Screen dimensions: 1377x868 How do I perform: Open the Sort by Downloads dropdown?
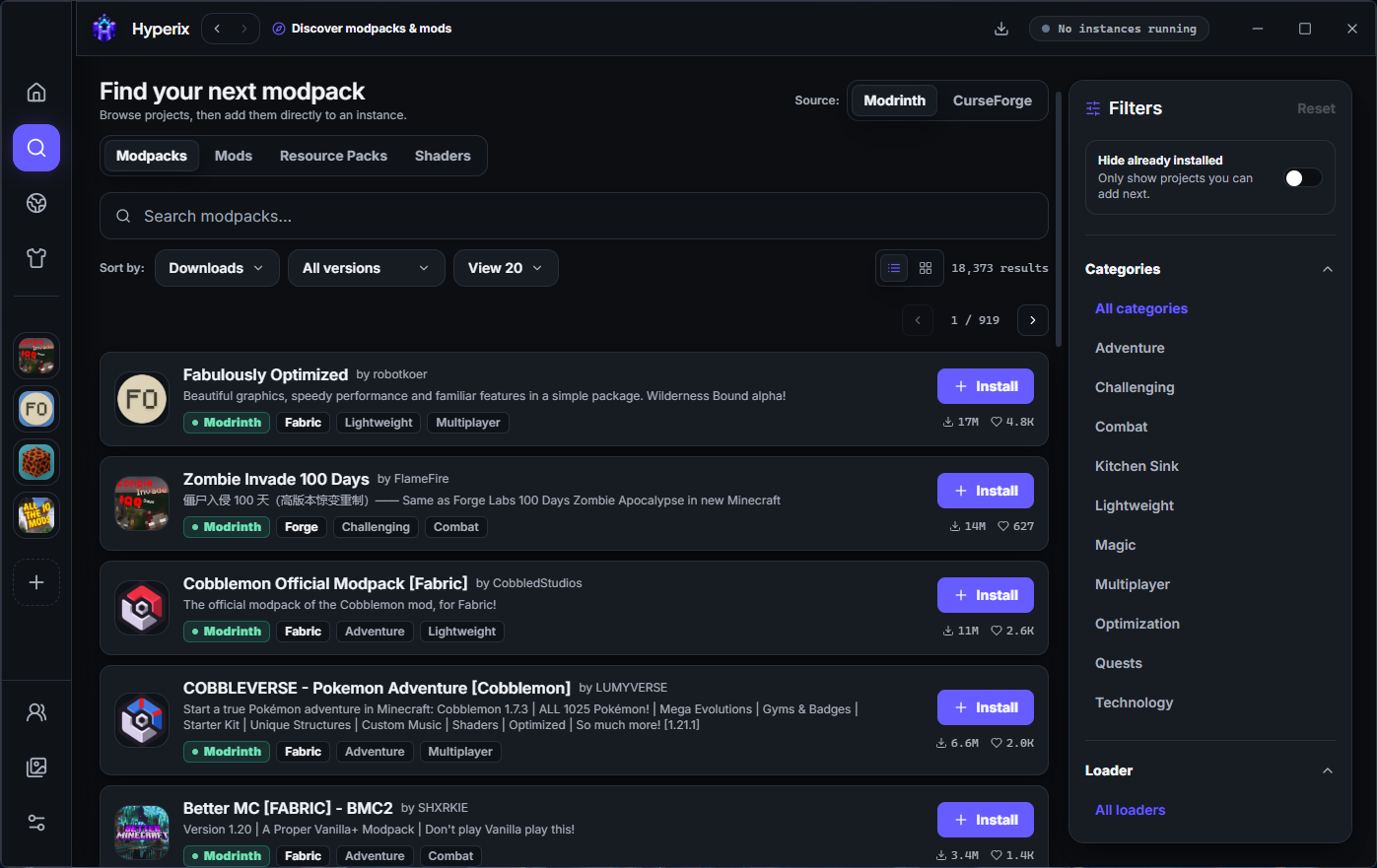click(x=217, y=268)
